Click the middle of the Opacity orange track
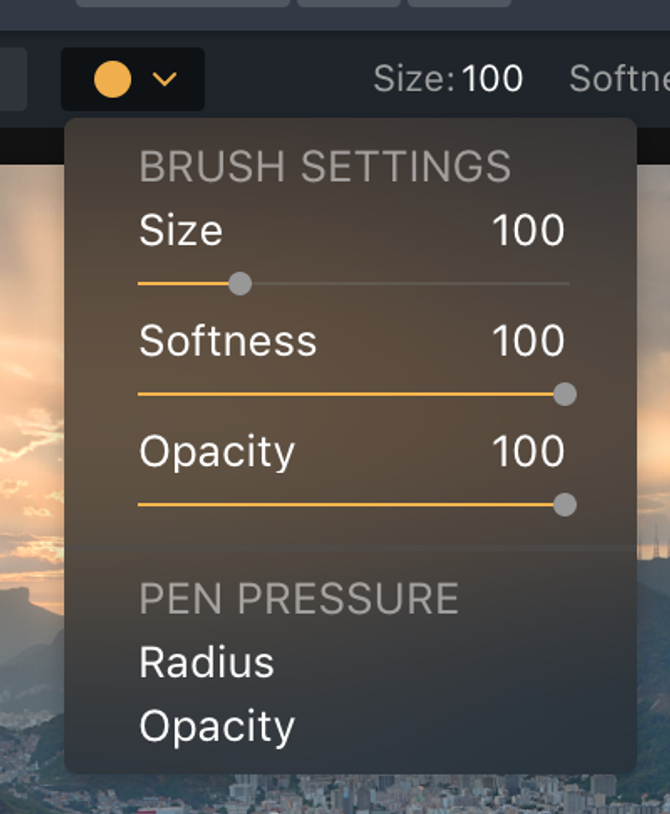The image size is (670, 814). coord(346,505)
